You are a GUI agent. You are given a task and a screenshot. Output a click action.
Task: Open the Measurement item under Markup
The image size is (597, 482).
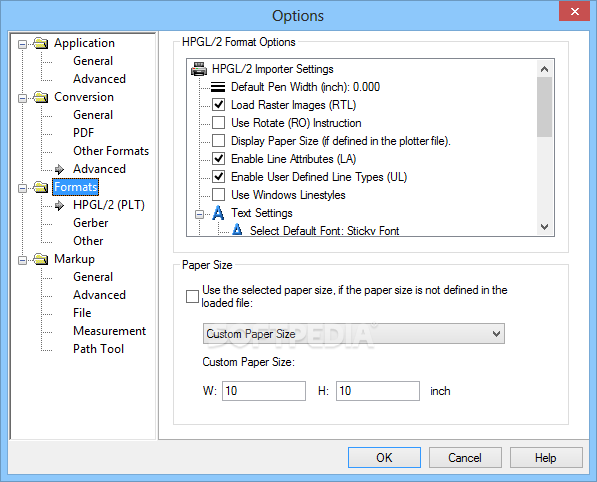coord(109,331)
